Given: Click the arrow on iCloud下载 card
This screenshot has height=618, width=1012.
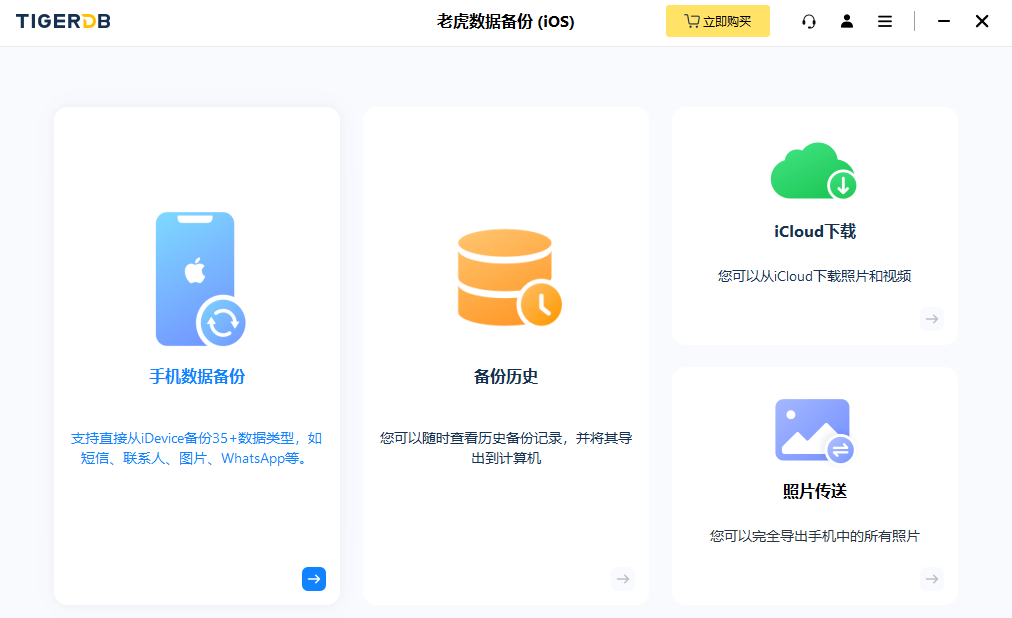Looking at the screenshot, I should tap(932, 319).
